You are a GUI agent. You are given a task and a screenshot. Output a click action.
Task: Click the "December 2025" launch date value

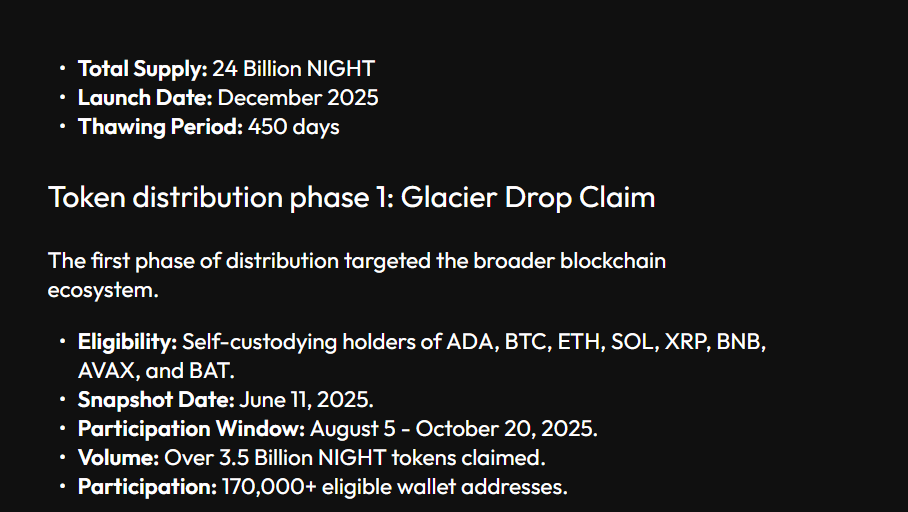click(298, 98)
